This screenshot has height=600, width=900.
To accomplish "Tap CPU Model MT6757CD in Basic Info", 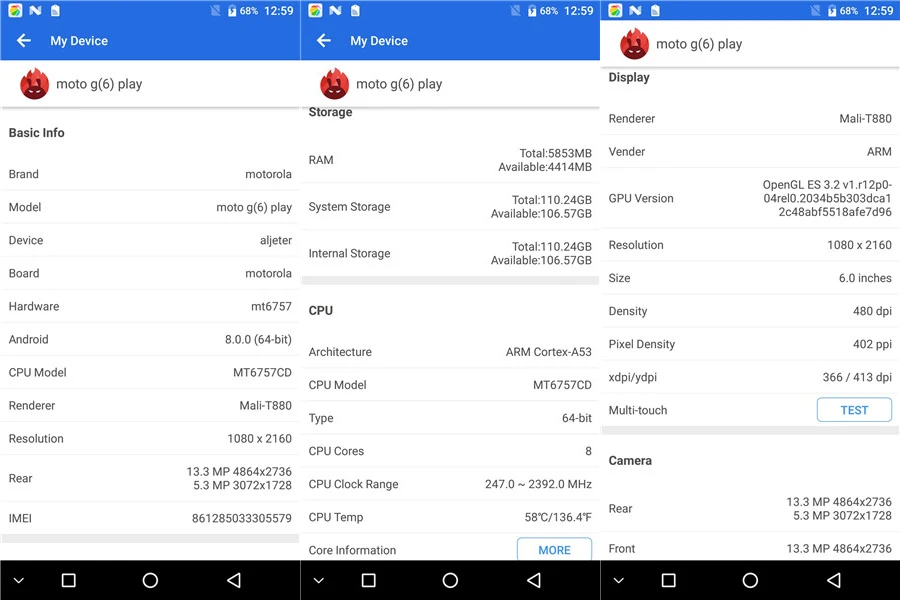I will tap(262, 373).
